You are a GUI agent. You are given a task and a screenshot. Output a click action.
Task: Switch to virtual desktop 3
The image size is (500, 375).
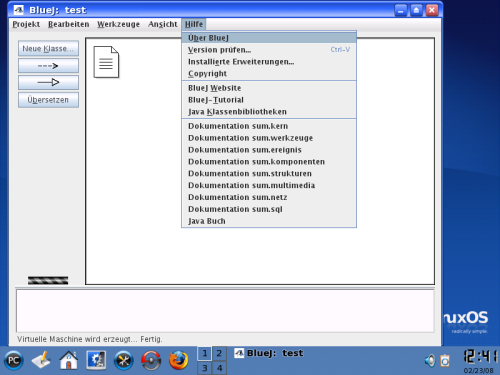pos(204,368)
